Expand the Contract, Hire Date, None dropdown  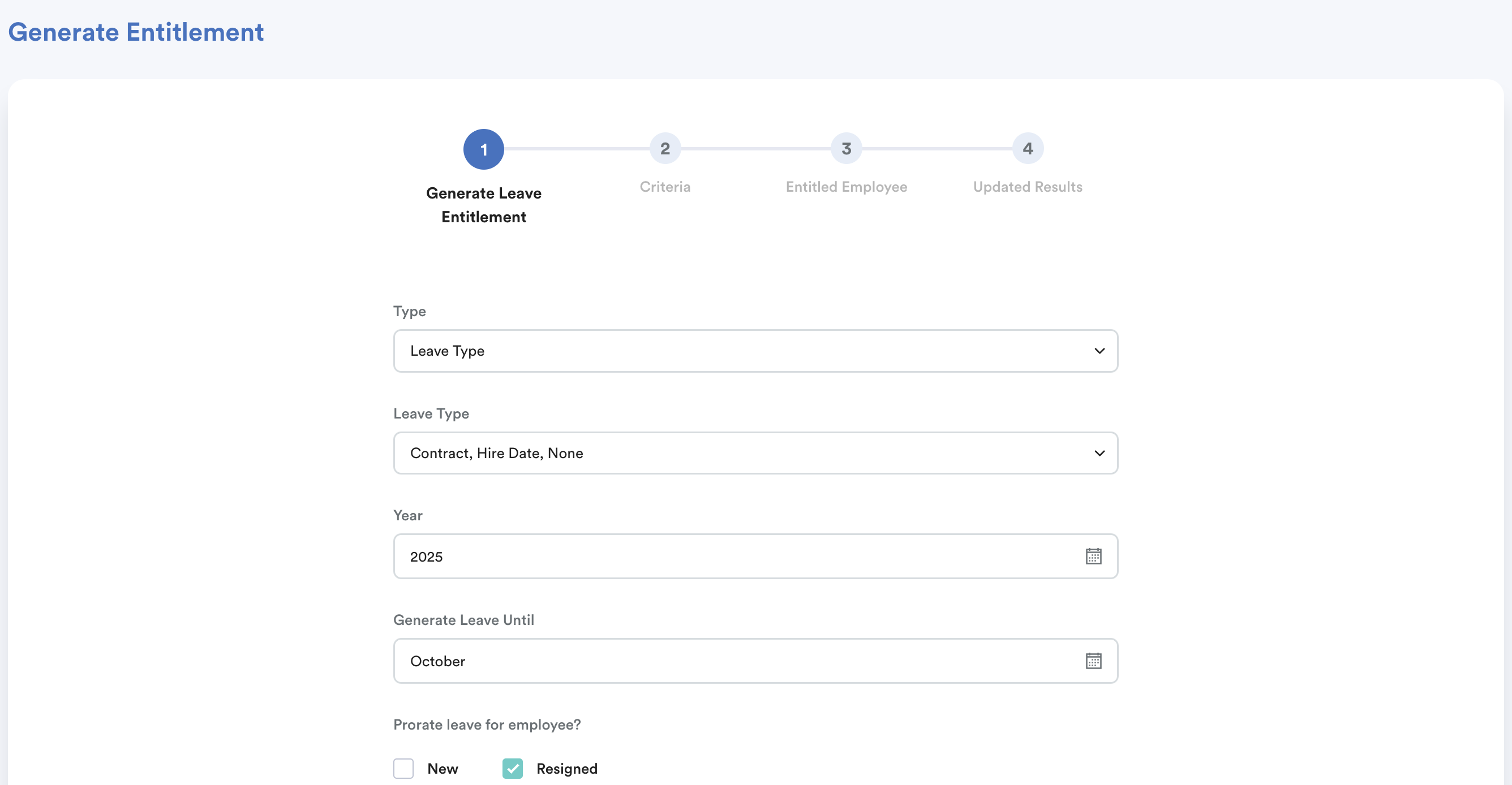755,453
